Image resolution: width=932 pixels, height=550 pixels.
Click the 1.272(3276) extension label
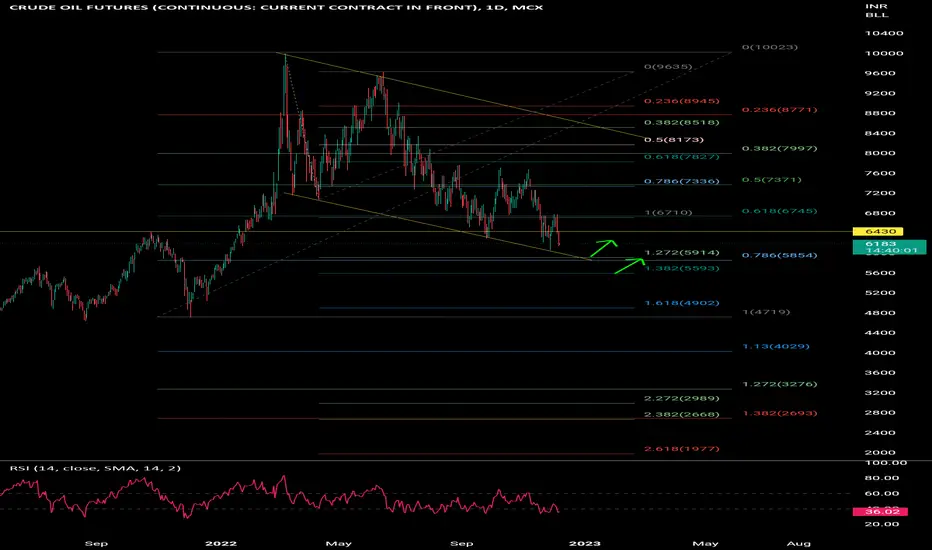779,384
